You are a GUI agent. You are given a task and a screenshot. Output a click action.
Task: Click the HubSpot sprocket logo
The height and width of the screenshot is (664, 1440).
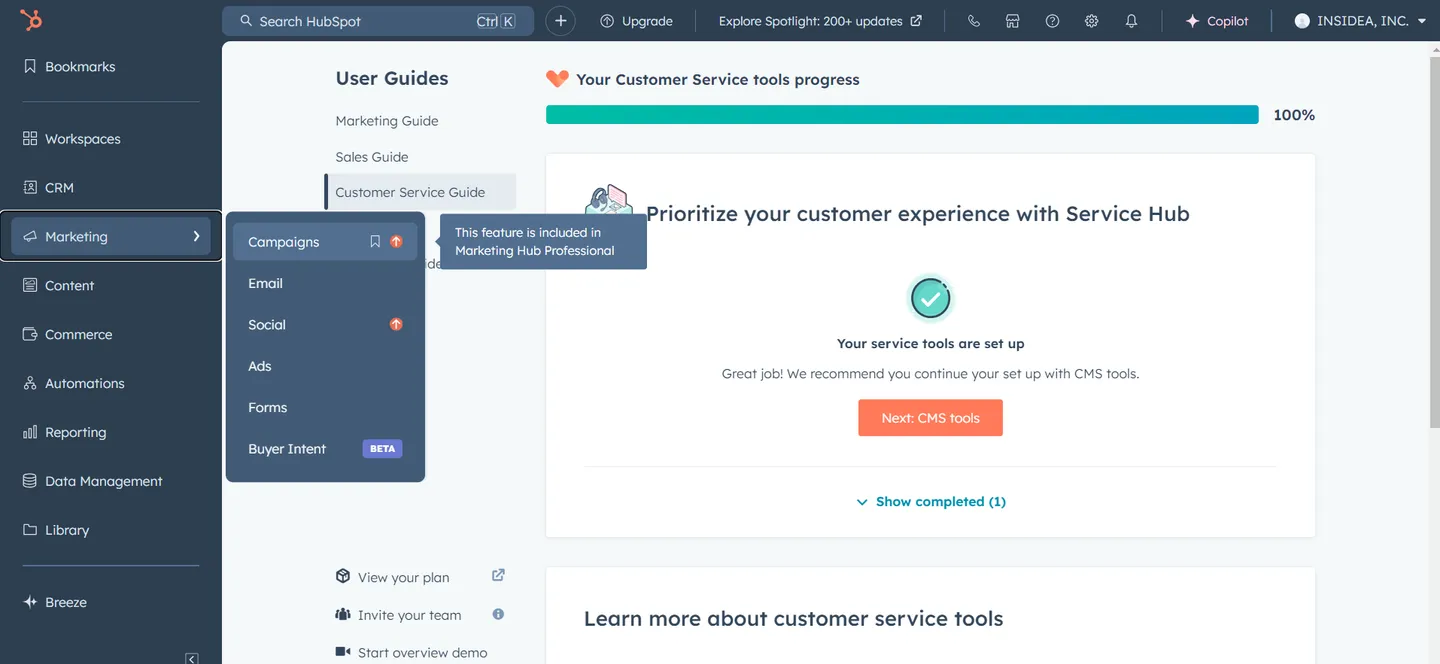click(x=31, y=20)
